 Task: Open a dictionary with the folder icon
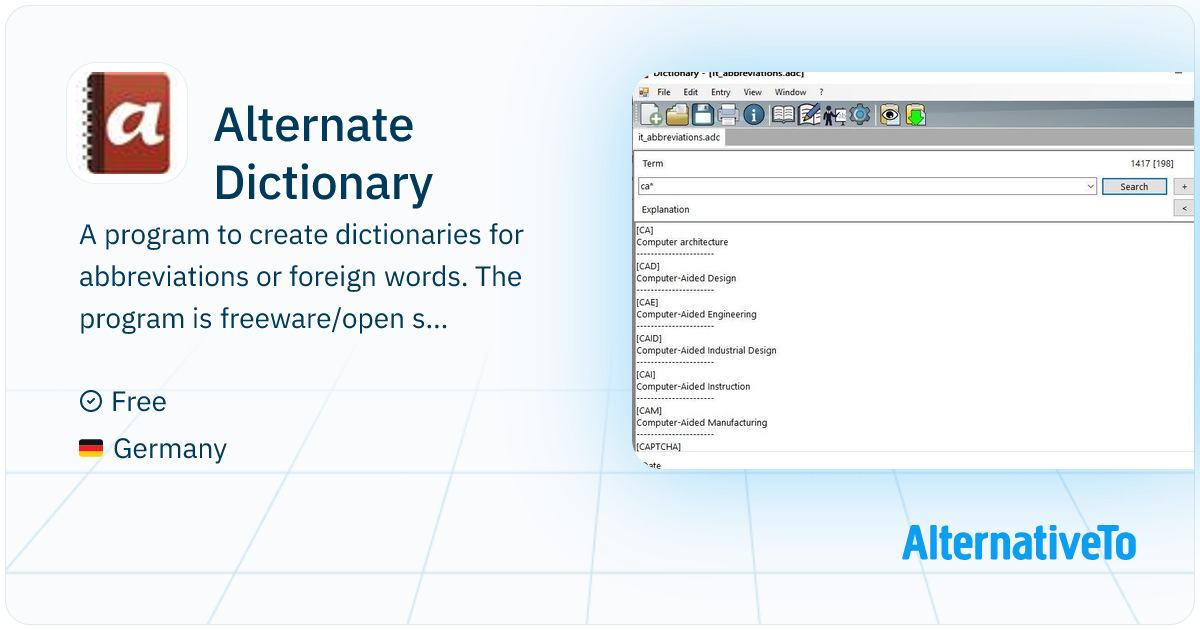coord(677,115)
